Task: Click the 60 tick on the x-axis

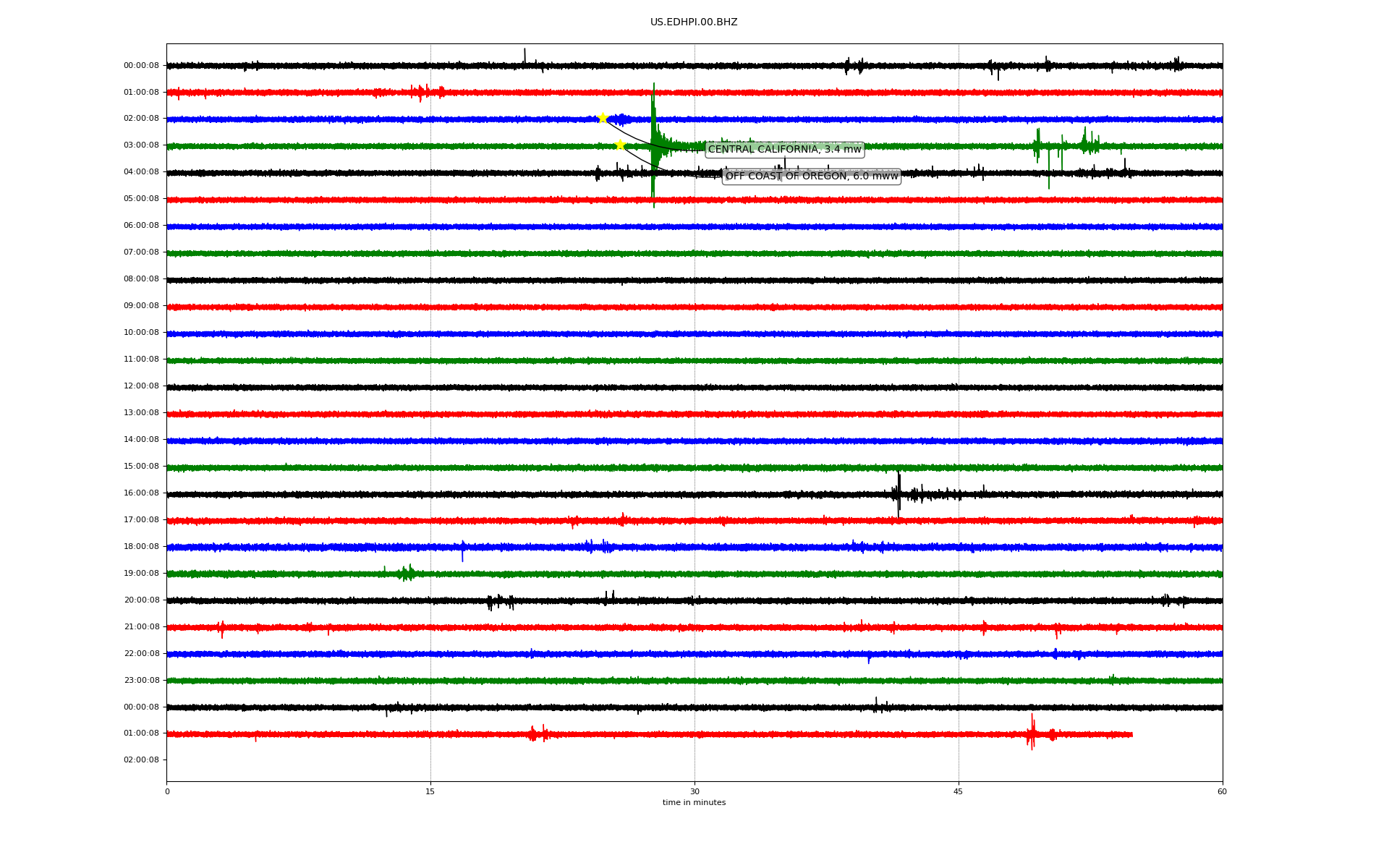Action: point(1222,791)
